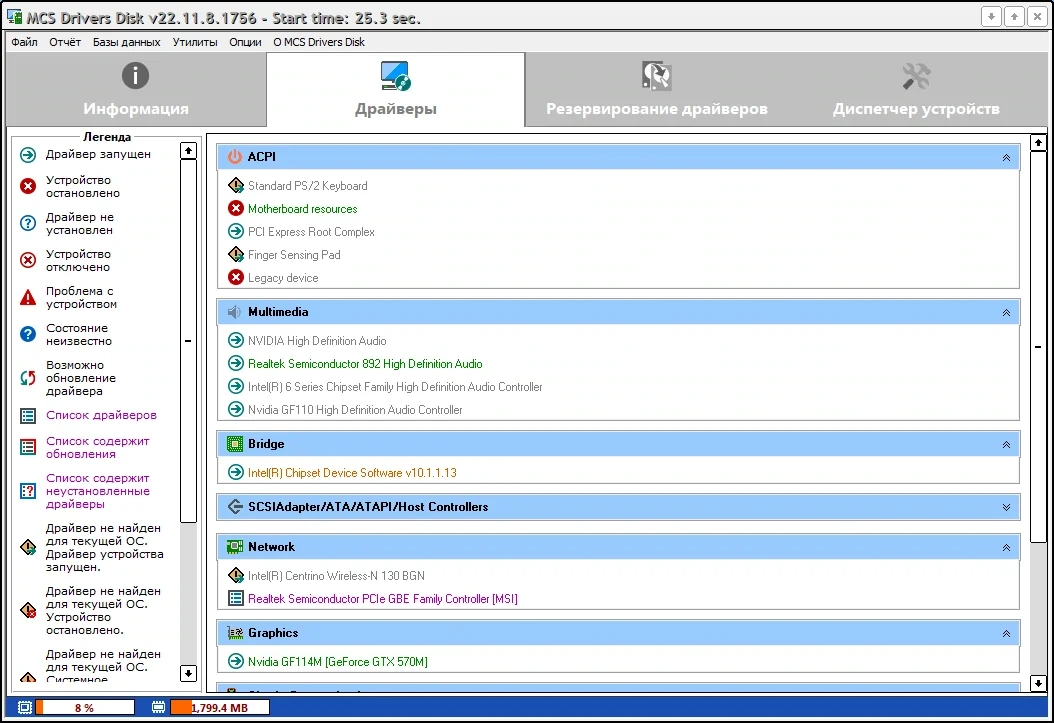Click Intel 6 Series audio controller icon
The height and width of the screenshot is (723, 1054).
(x=236, y=386)
